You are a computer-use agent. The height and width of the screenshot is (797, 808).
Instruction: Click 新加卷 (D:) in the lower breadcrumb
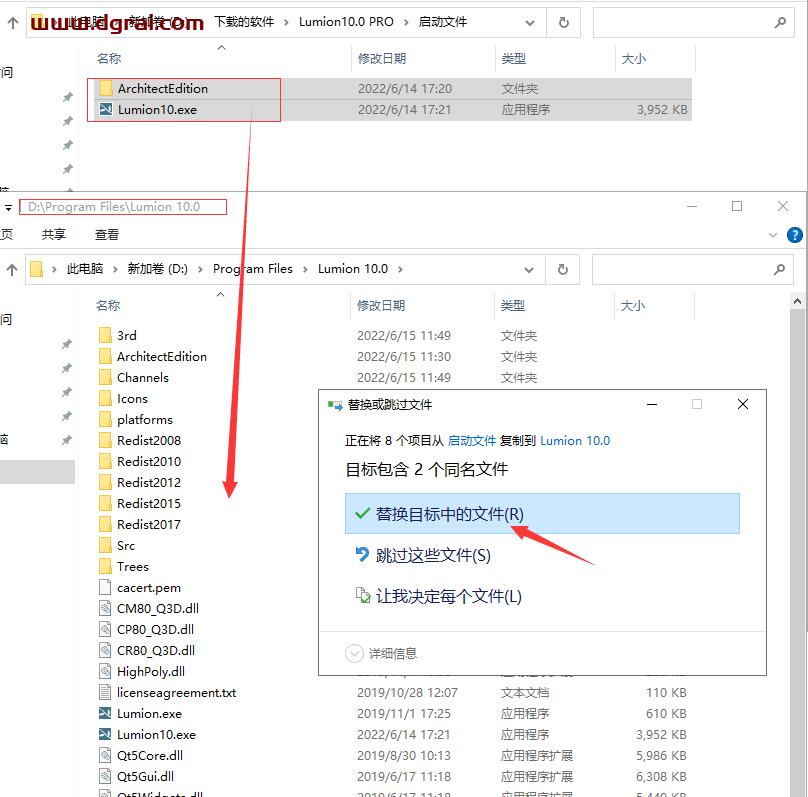point(158,269)
